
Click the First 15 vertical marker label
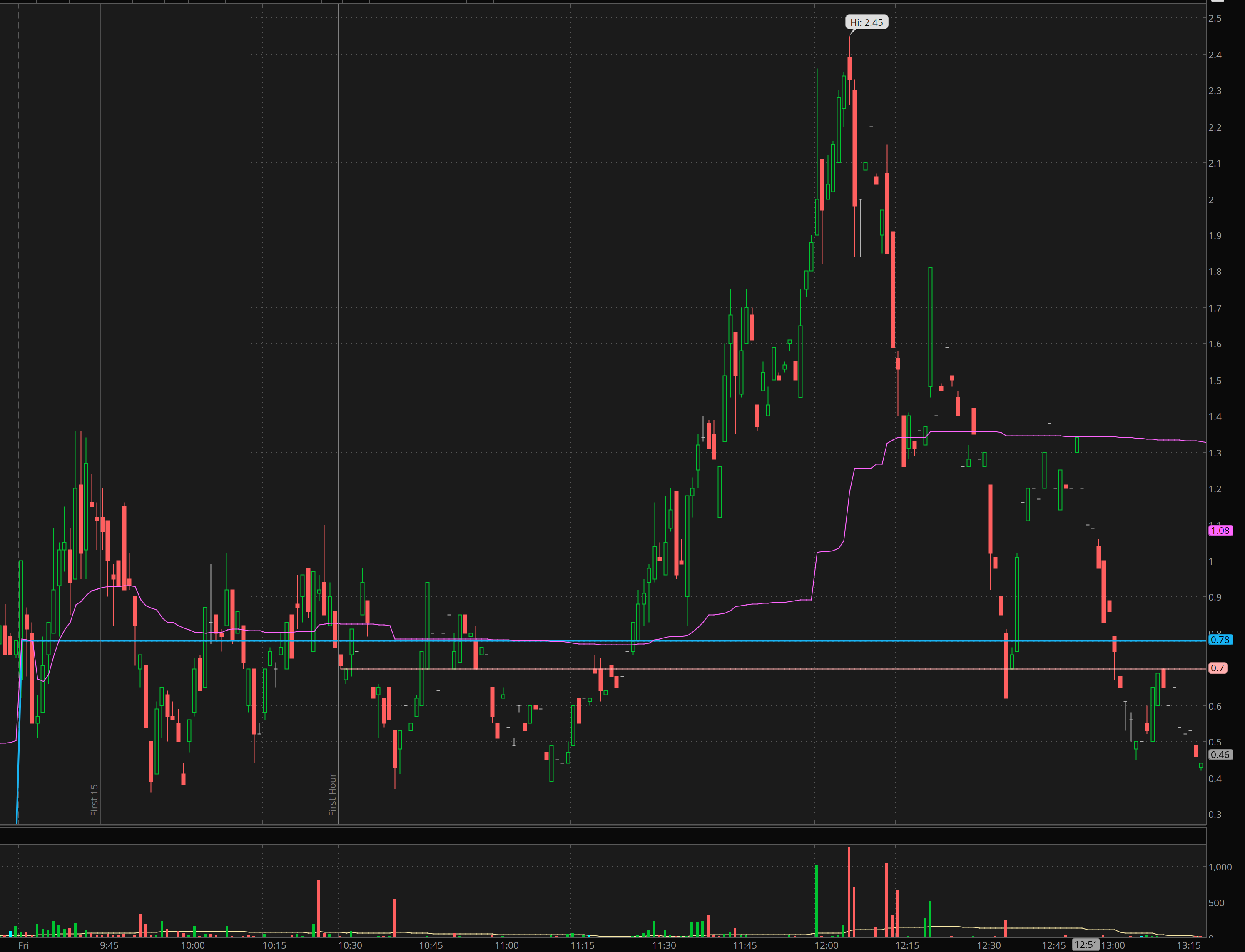click(x=94, y=799)
